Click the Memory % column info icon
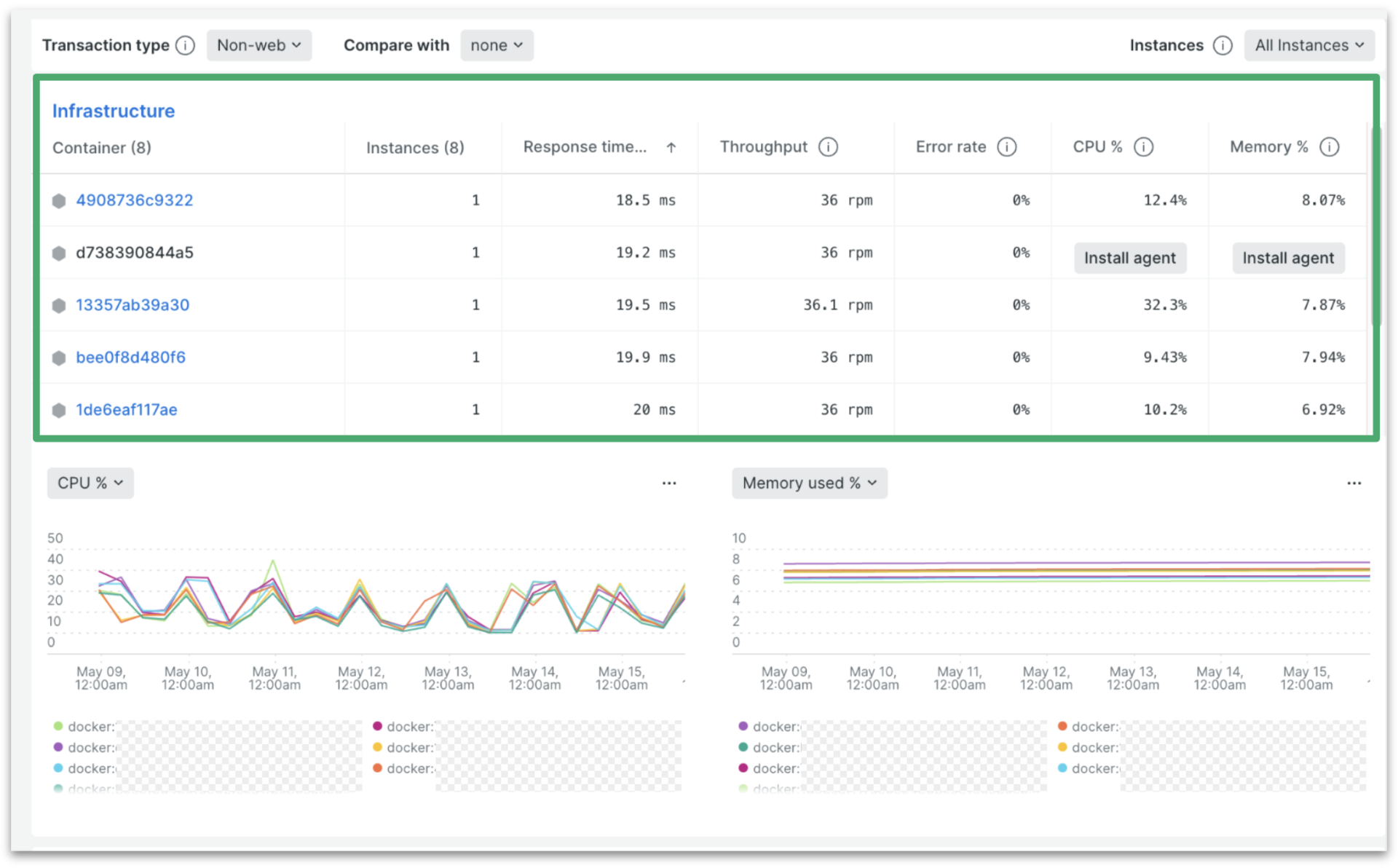The width and height of the screenshot is (1398, 868). (x=1330, y=146)
